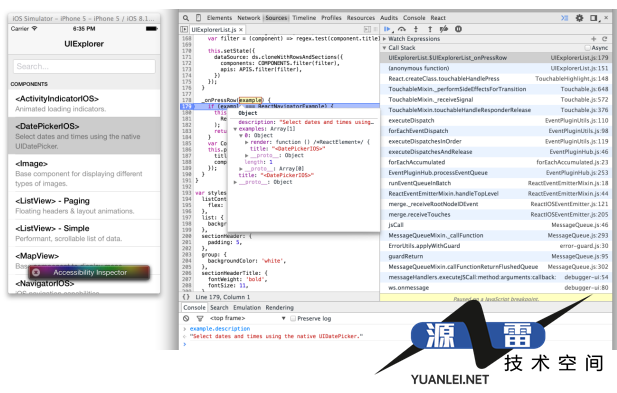This screenshot has height=393, width=617.
Task: Step out of current function
Action: click(x=430, y=29)
